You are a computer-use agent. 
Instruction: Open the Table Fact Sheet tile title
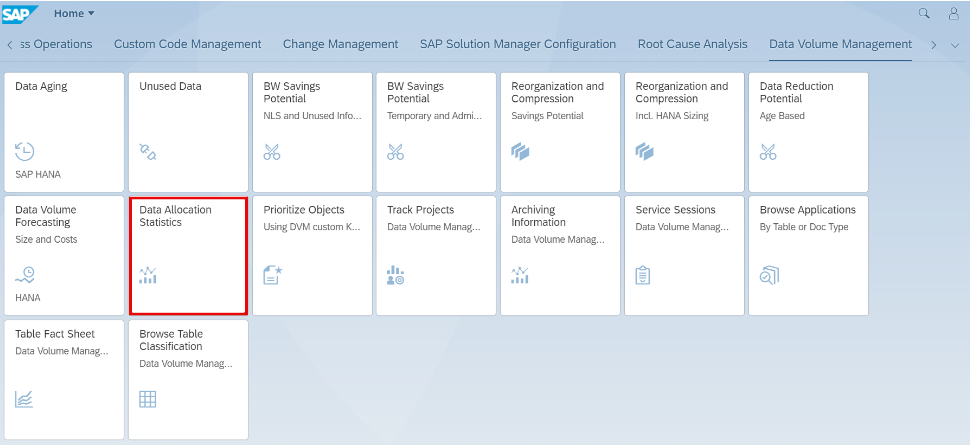pyautogui.click(x=55, y=334)
